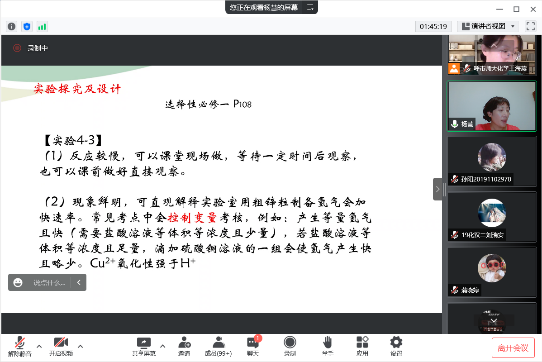Raise hand using the hand icon

coord(327,346)
